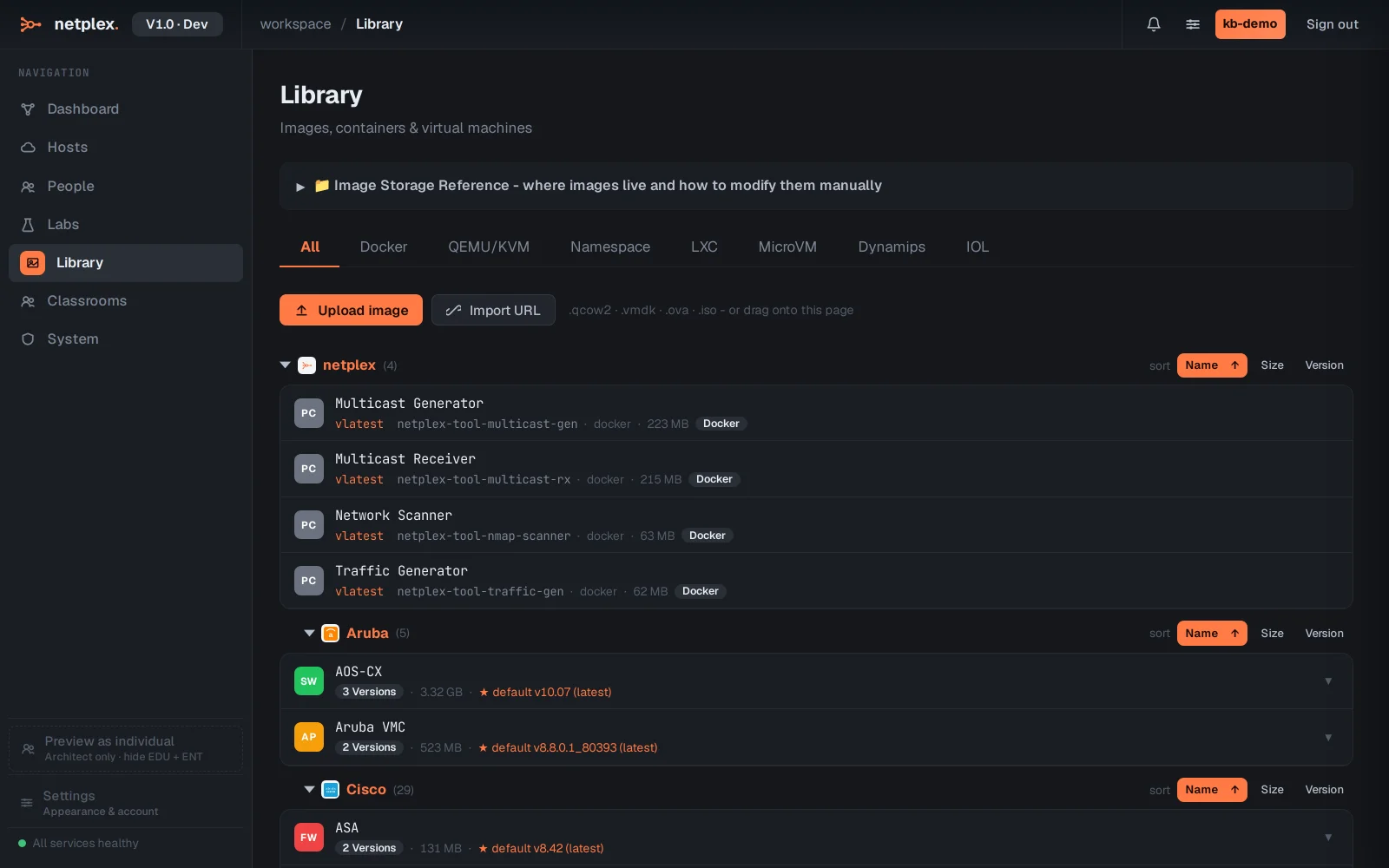Click the AP badge for Aruba VMC

309,737
